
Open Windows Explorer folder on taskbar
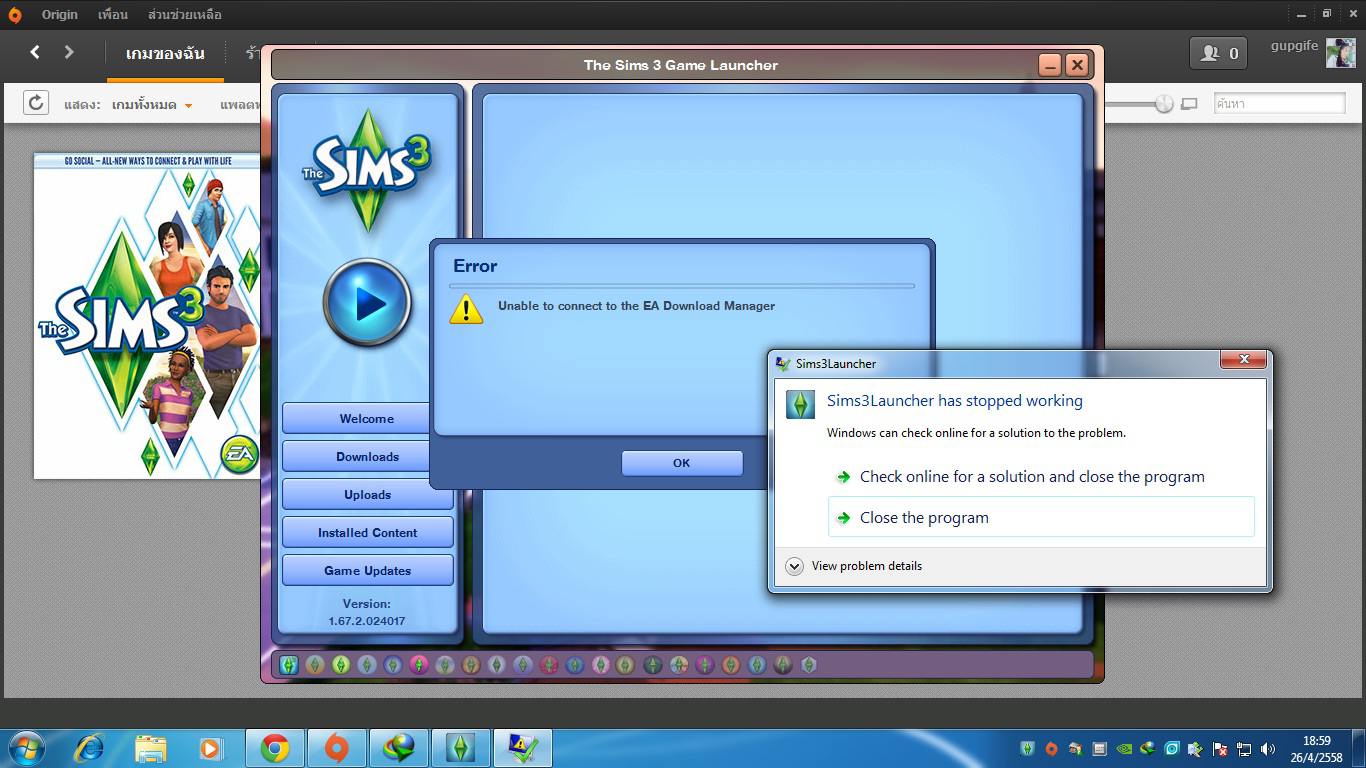click(151, 748)
